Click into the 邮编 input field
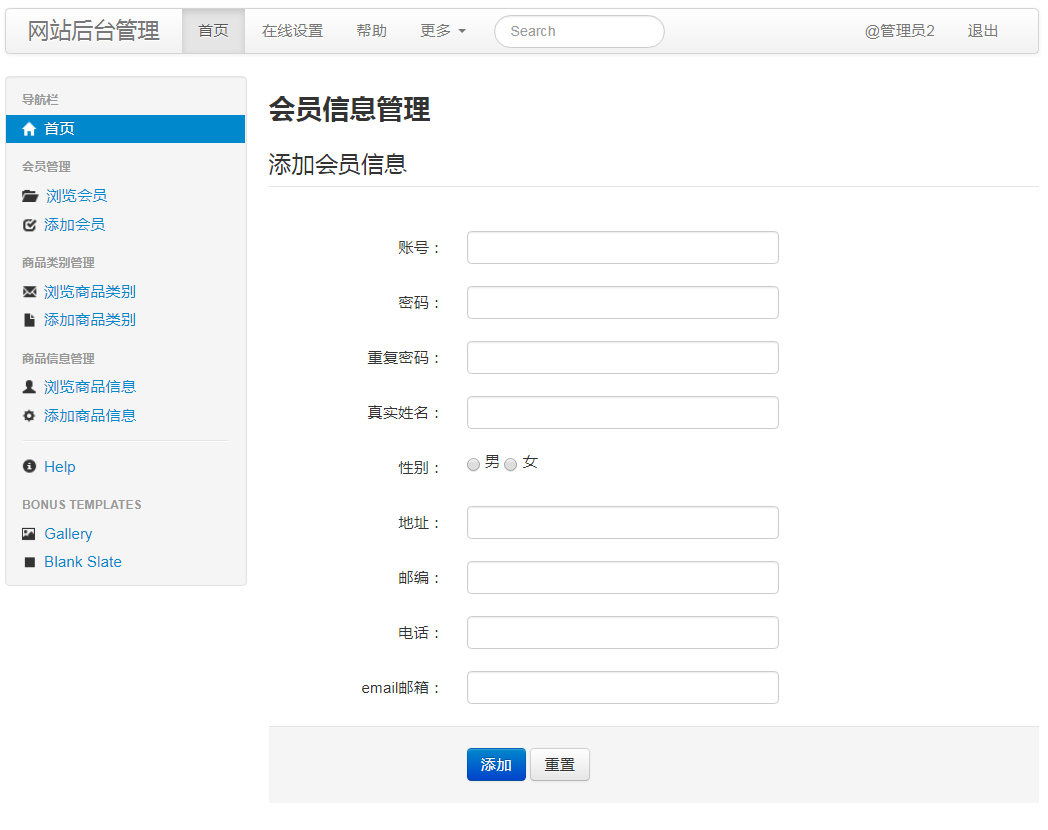Viewport: 1048px width, 830px height. coord(622,577)
